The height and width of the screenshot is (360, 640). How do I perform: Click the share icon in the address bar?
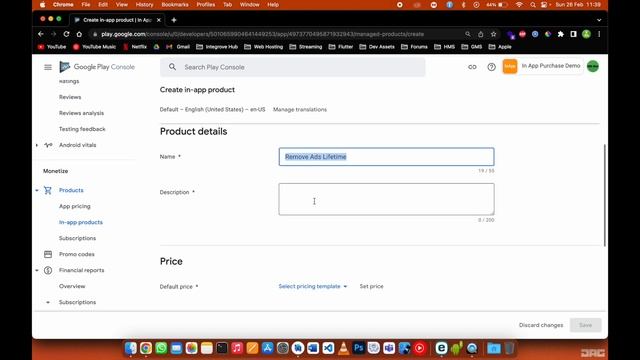(x=481, y=34)
